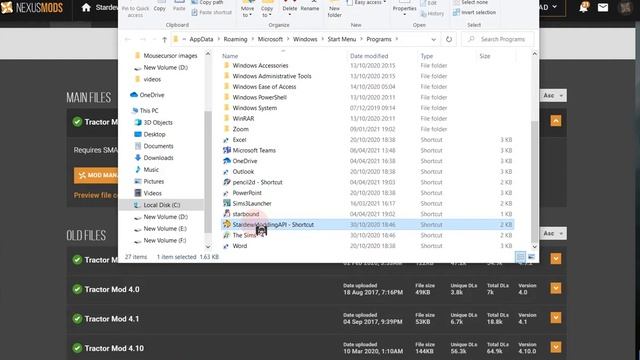Expand the Tractor Mod 4.10 file entry
Screen dimensions: 640x360
(556, 347)
